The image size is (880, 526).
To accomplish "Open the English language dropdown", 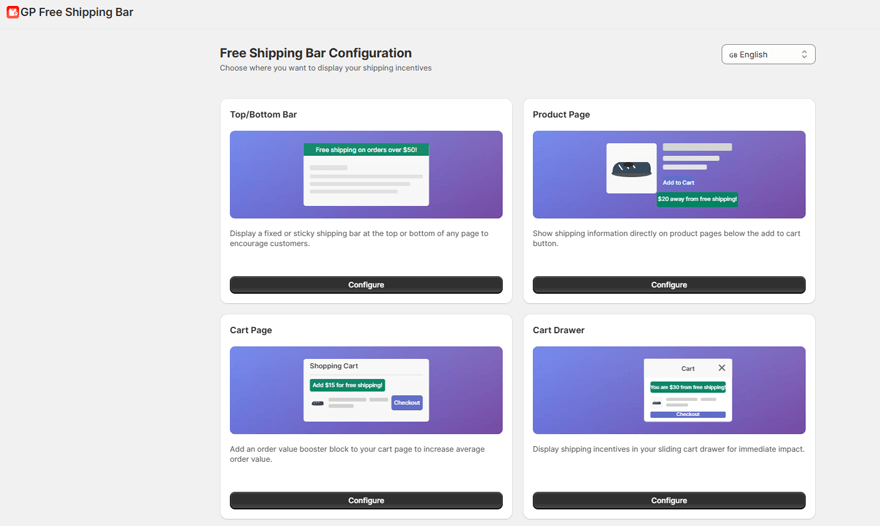I will 768,54.
